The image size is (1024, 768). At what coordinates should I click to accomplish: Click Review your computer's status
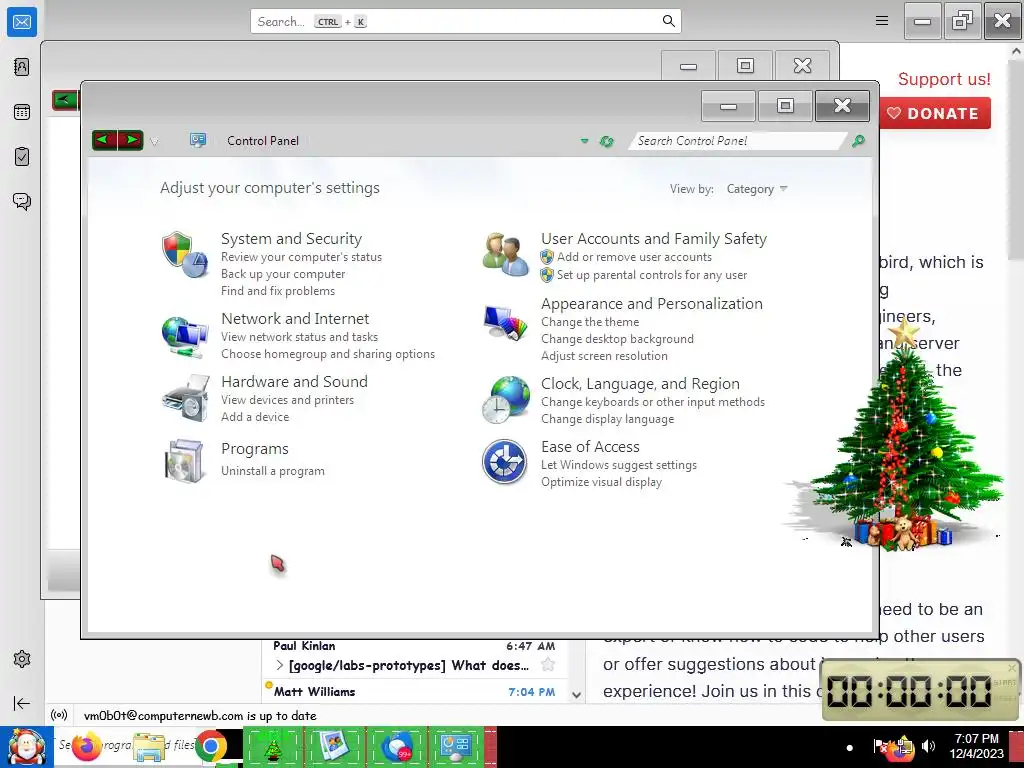301,257
